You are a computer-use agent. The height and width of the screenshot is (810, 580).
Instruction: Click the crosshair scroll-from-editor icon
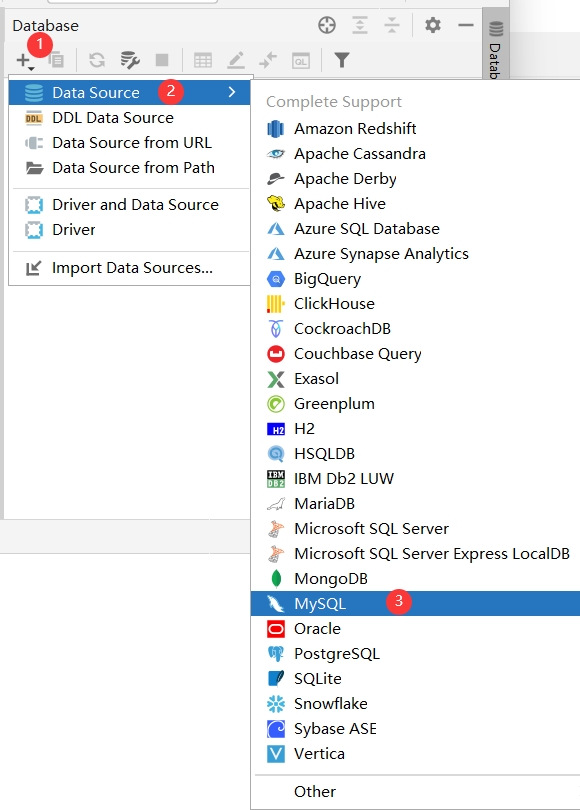click(327, 25)
